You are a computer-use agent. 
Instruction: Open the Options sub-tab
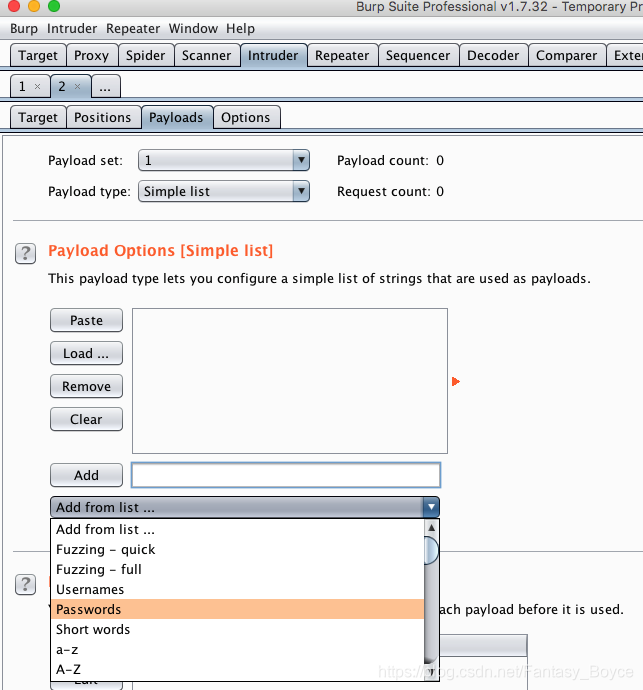(246, 117)
